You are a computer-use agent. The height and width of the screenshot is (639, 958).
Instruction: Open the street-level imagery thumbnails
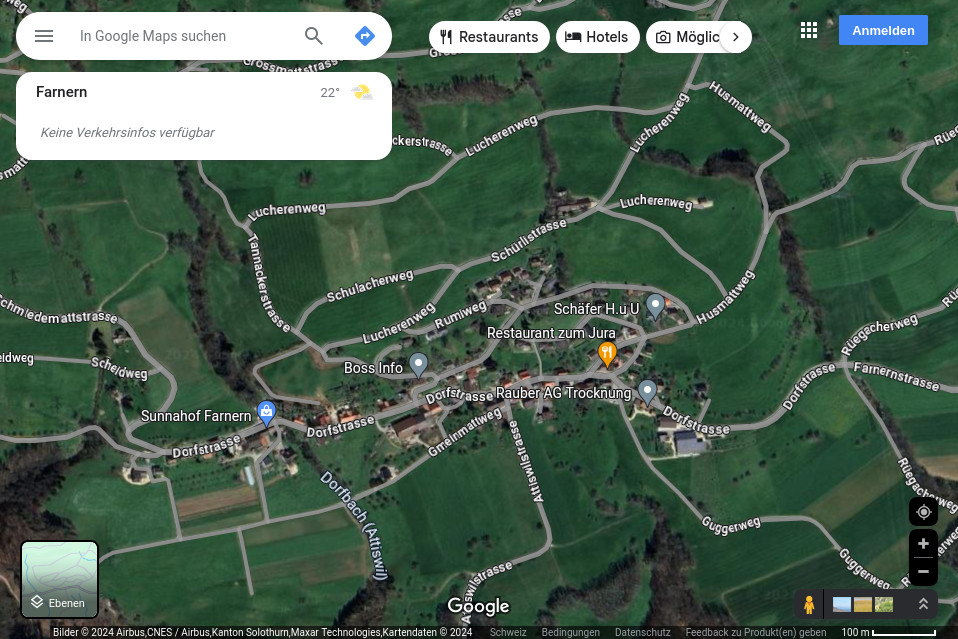[x=863, y=605]
